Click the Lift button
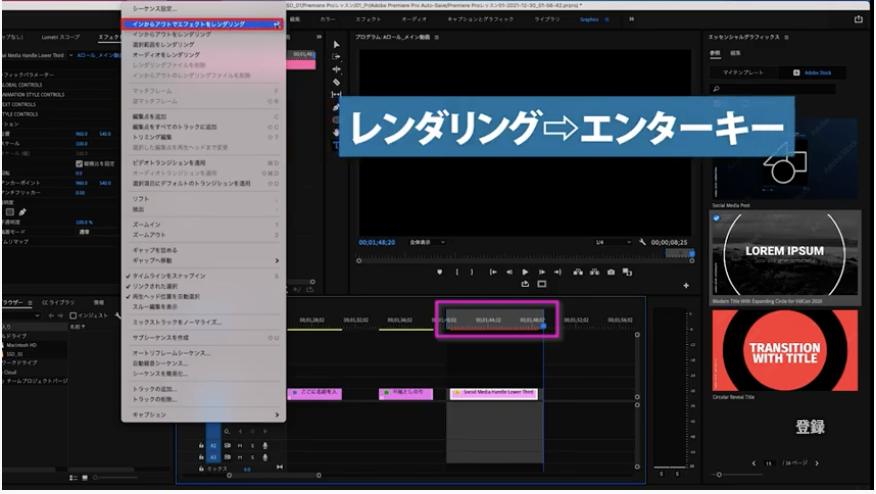The image size is (876, 494). point(578,272)
